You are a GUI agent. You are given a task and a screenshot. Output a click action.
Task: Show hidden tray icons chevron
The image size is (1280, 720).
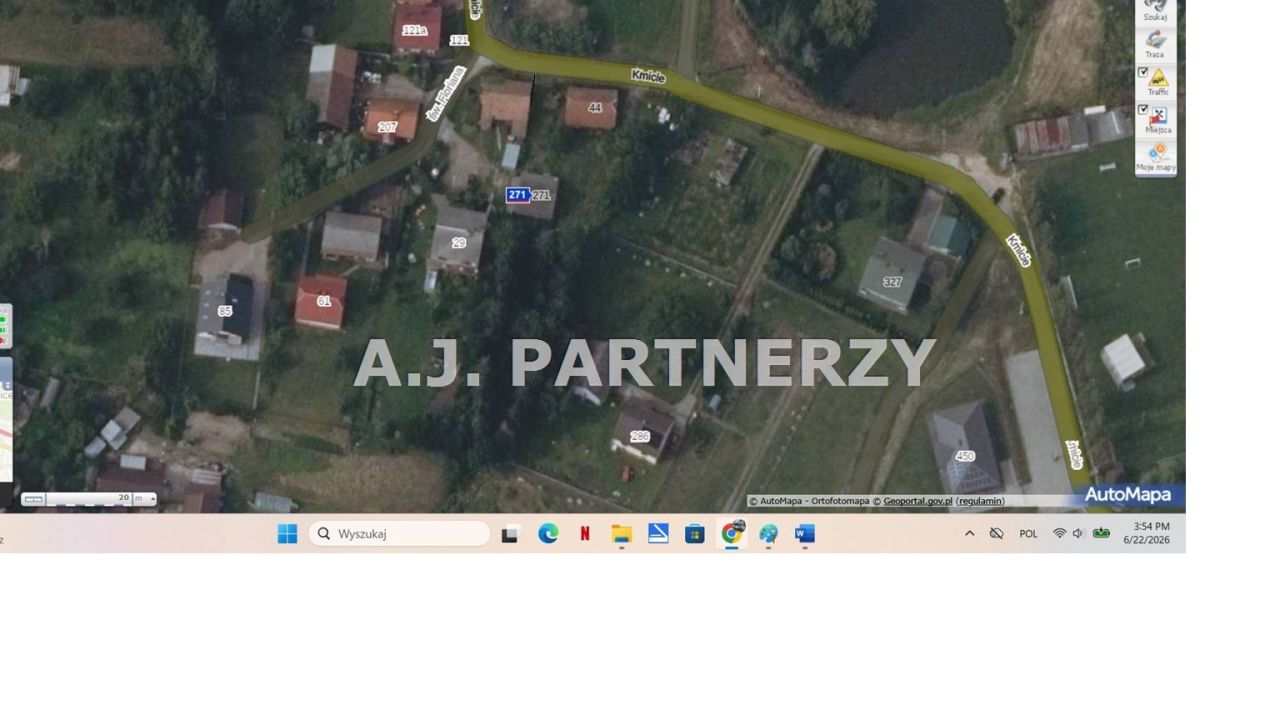tap(969, 534)
